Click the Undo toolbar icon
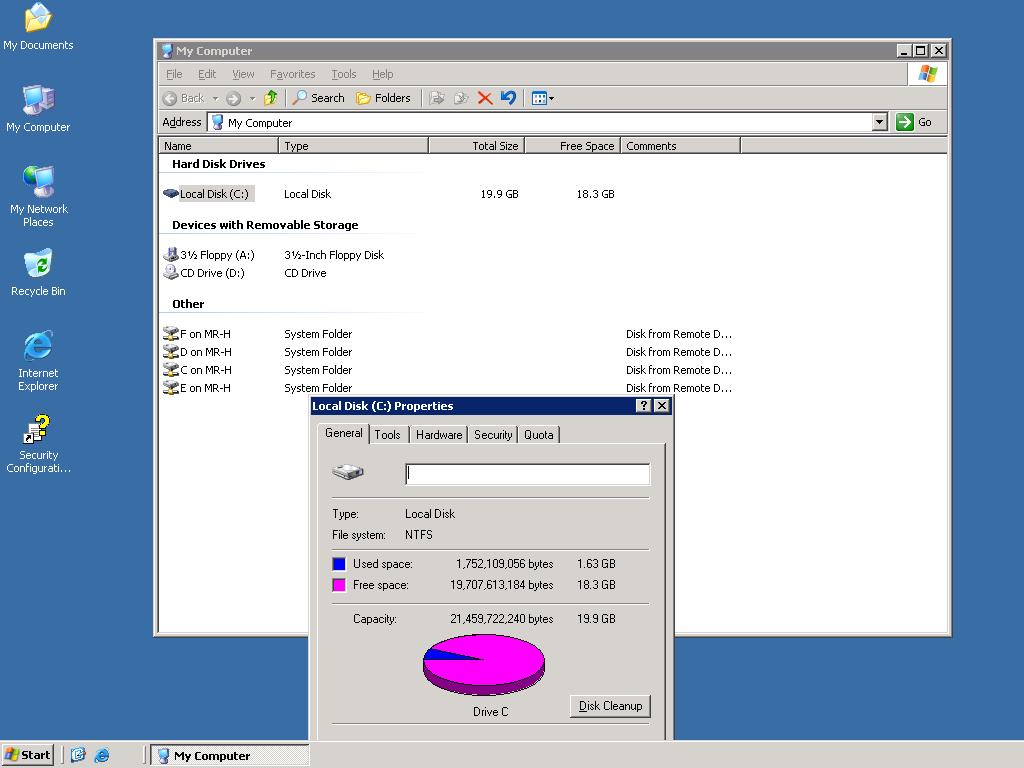 pos(508,98)
